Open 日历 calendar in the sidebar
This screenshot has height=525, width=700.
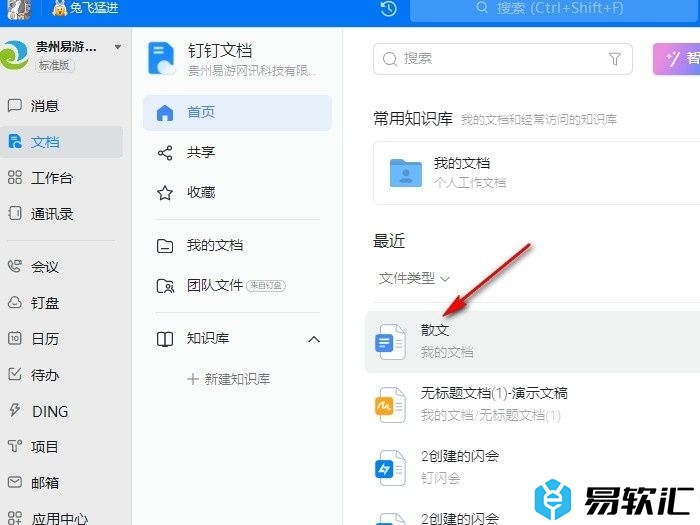45,339
